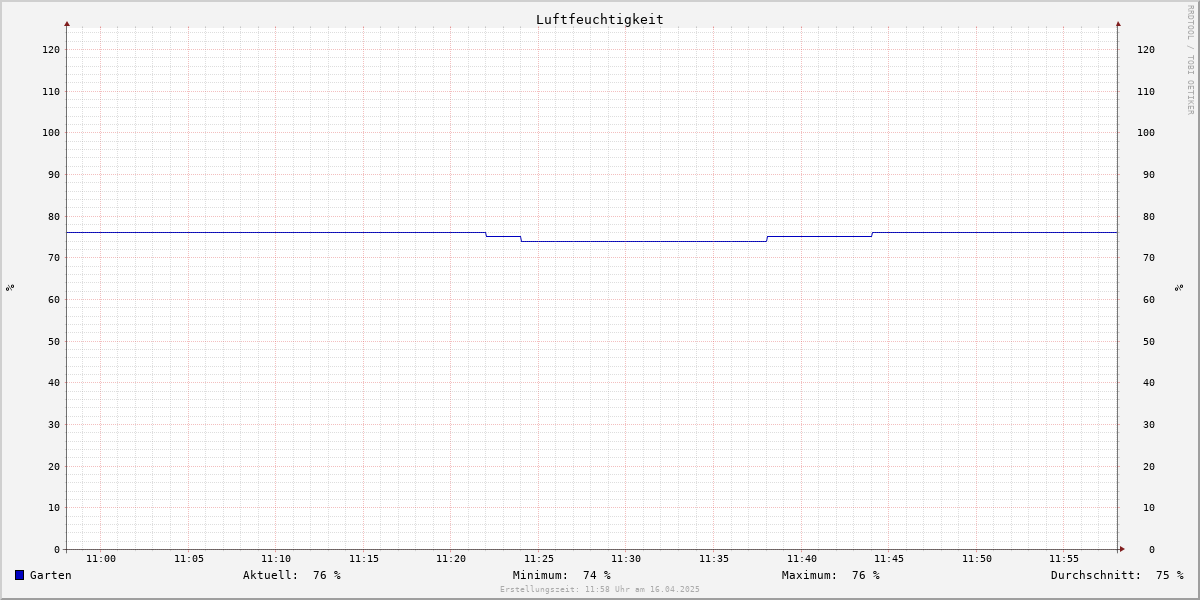Screen dimensions: 1200x600
Task: Click the 120 label on left y-axis
Action: point(51,49)
